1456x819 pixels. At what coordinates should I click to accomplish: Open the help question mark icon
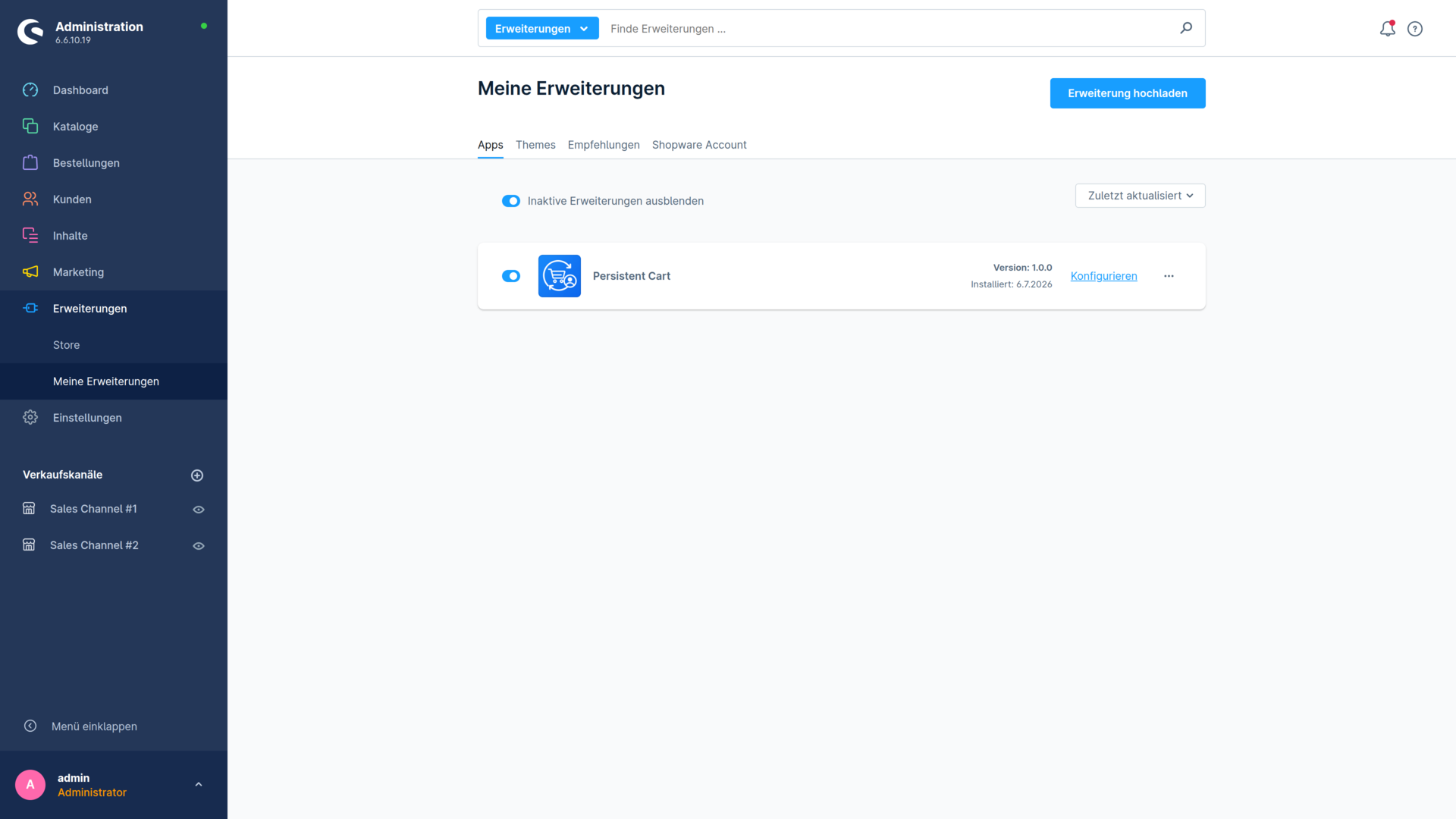point(1415,29)
